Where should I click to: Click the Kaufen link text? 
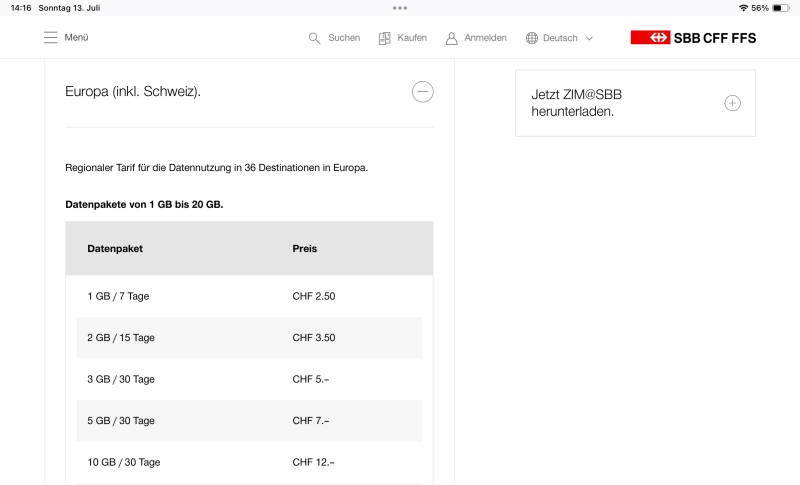point(412,38)
